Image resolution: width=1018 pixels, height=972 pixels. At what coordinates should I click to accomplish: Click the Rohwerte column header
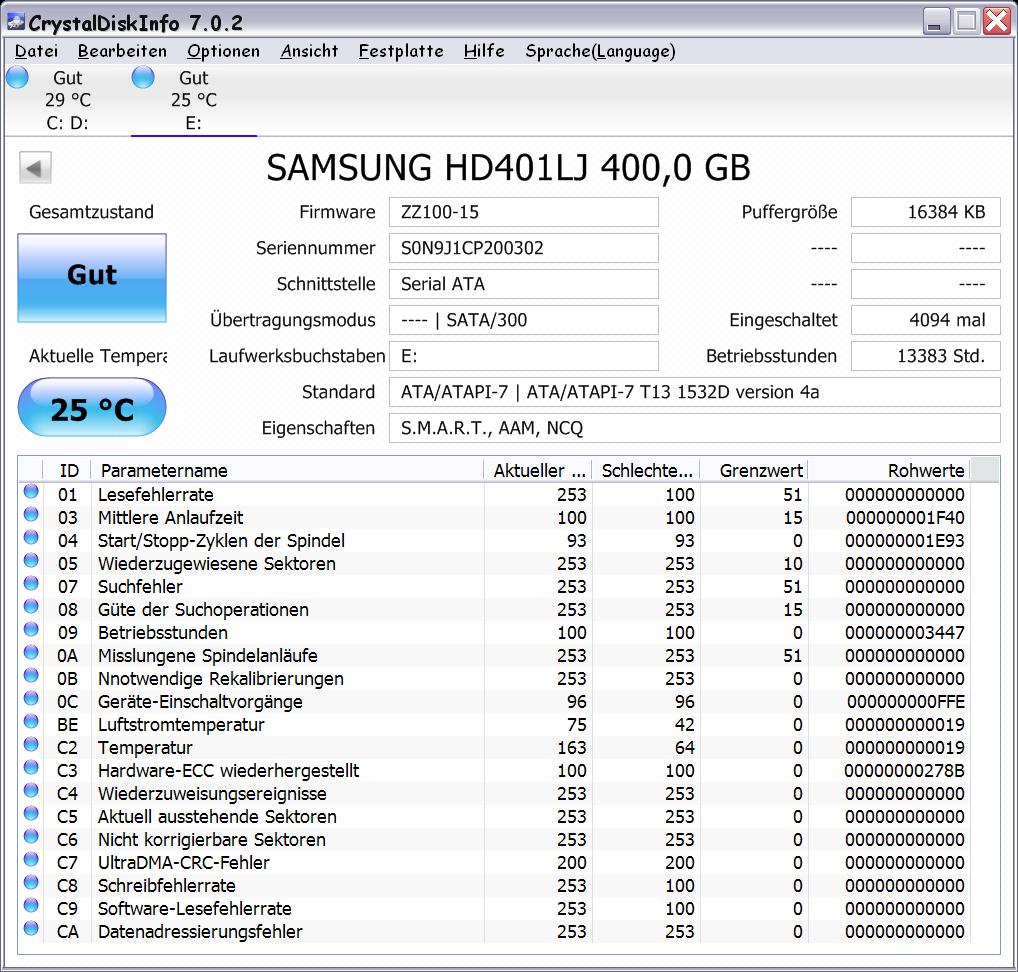point(889,470)
